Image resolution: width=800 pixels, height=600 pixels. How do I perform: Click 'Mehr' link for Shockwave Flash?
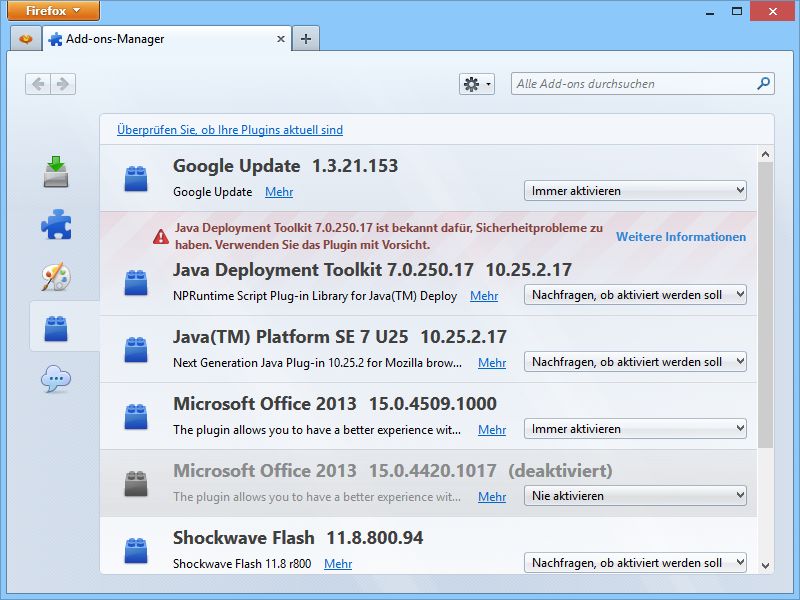[338, 564]
